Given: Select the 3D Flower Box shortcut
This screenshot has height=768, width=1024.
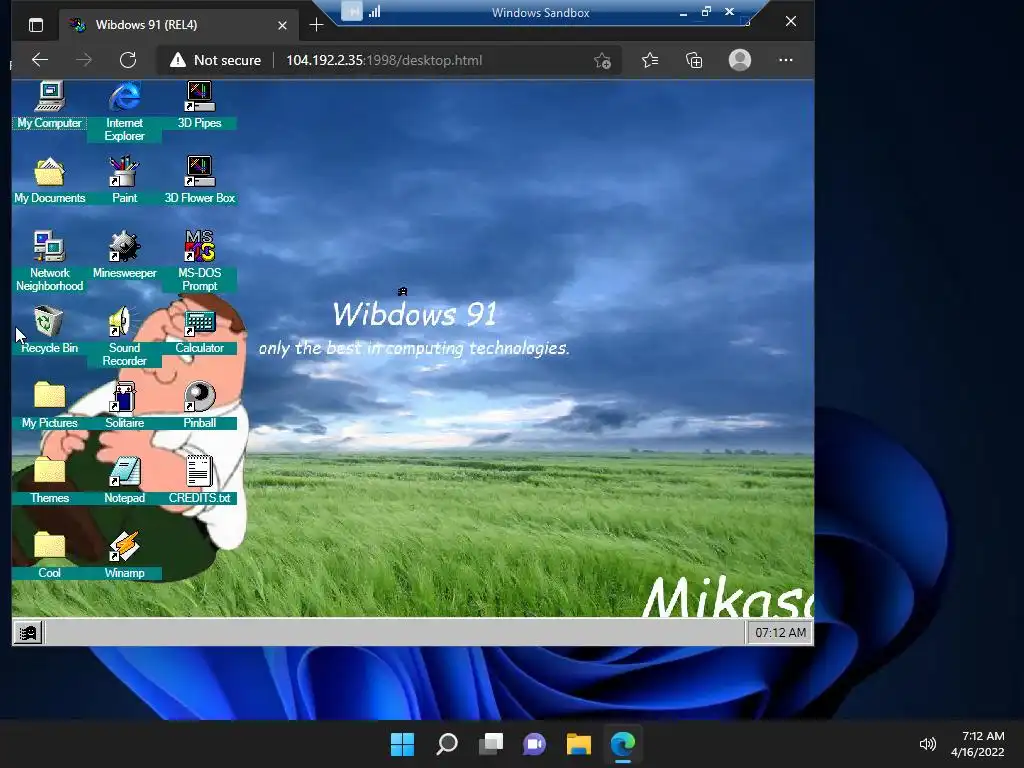Looking at the screenshot, I should tap(199, 180).
